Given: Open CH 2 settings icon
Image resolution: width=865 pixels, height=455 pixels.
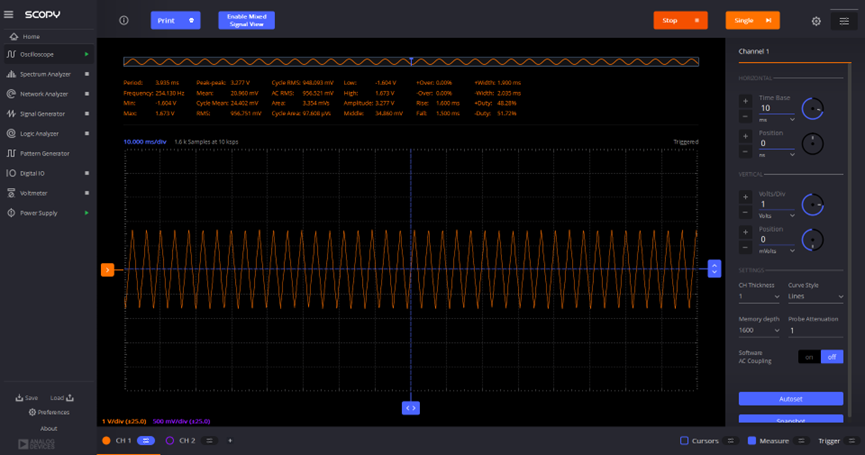Looking at the screenshot, I should [x=210, y=441].
